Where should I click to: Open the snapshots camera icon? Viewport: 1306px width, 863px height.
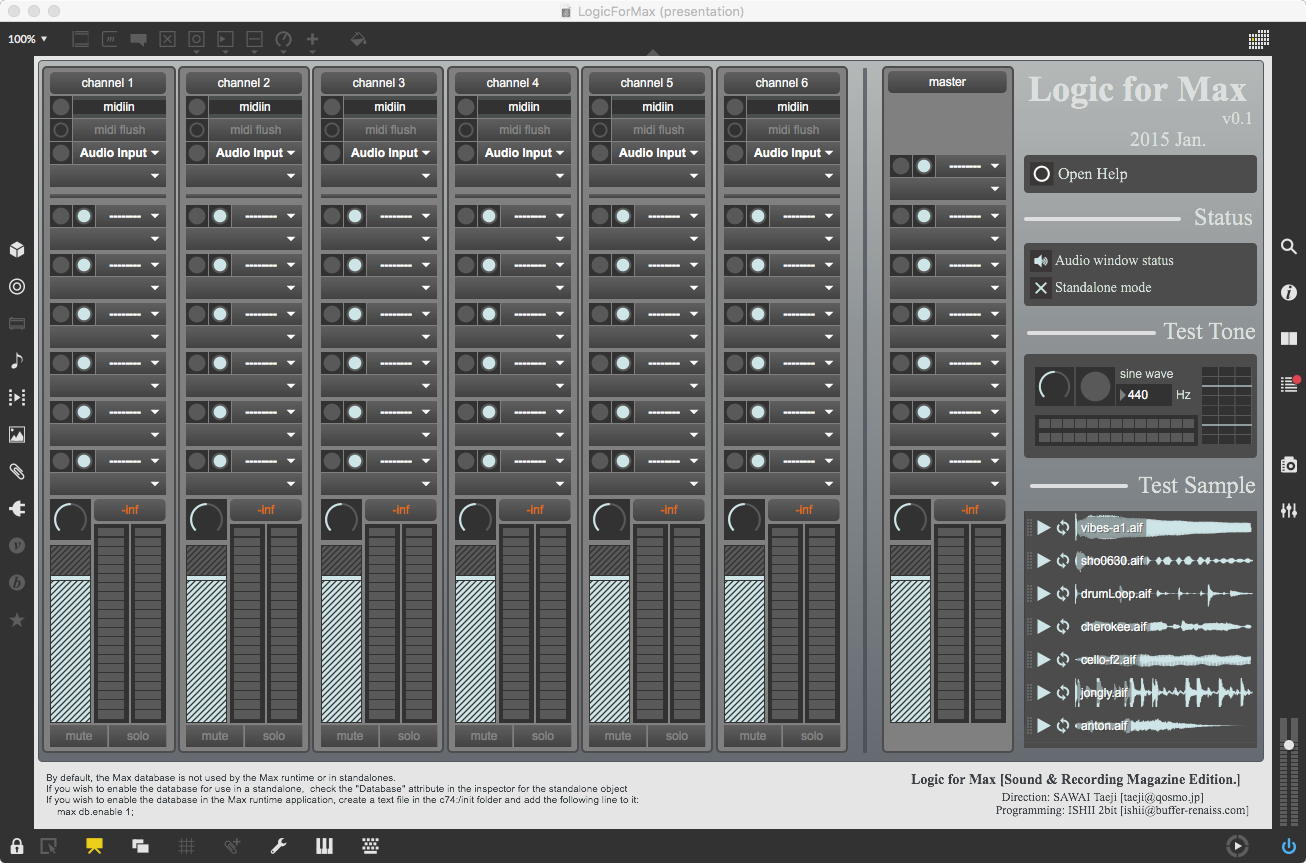pos(1289,465)
